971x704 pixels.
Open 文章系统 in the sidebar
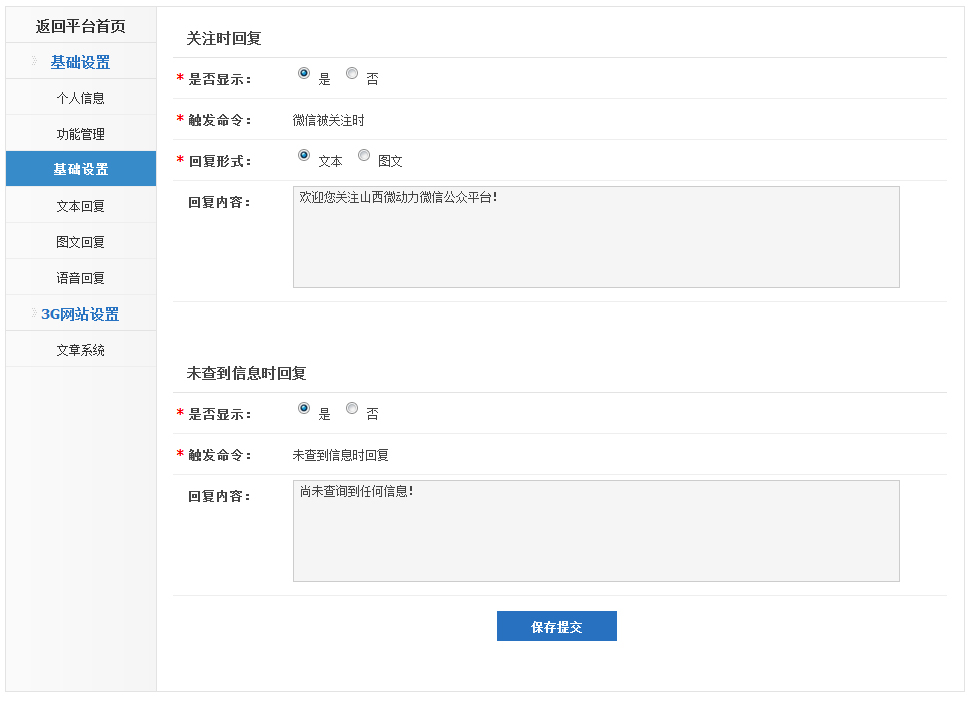tap(80, 350)
